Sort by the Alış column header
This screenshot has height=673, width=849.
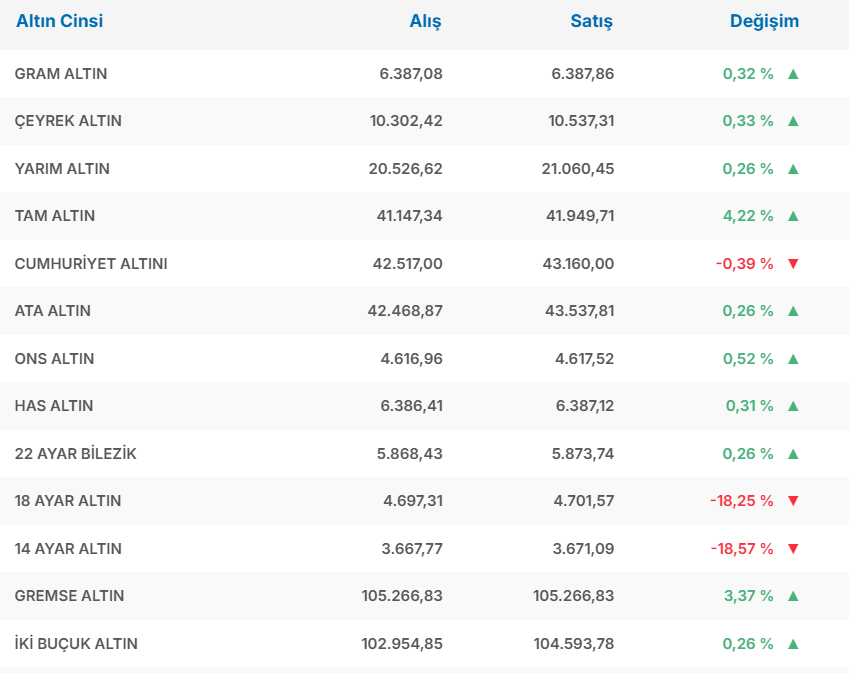425,21
